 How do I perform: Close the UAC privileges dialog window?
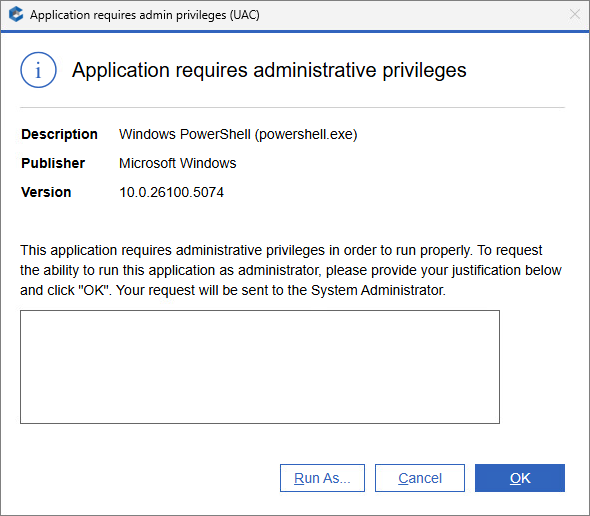[575, 15]
